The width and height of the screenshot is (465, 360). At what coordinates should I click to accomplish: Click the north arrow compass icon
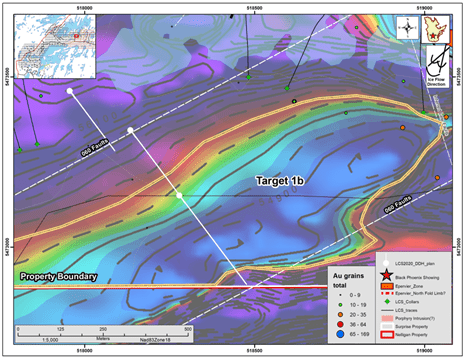(407, 28)
